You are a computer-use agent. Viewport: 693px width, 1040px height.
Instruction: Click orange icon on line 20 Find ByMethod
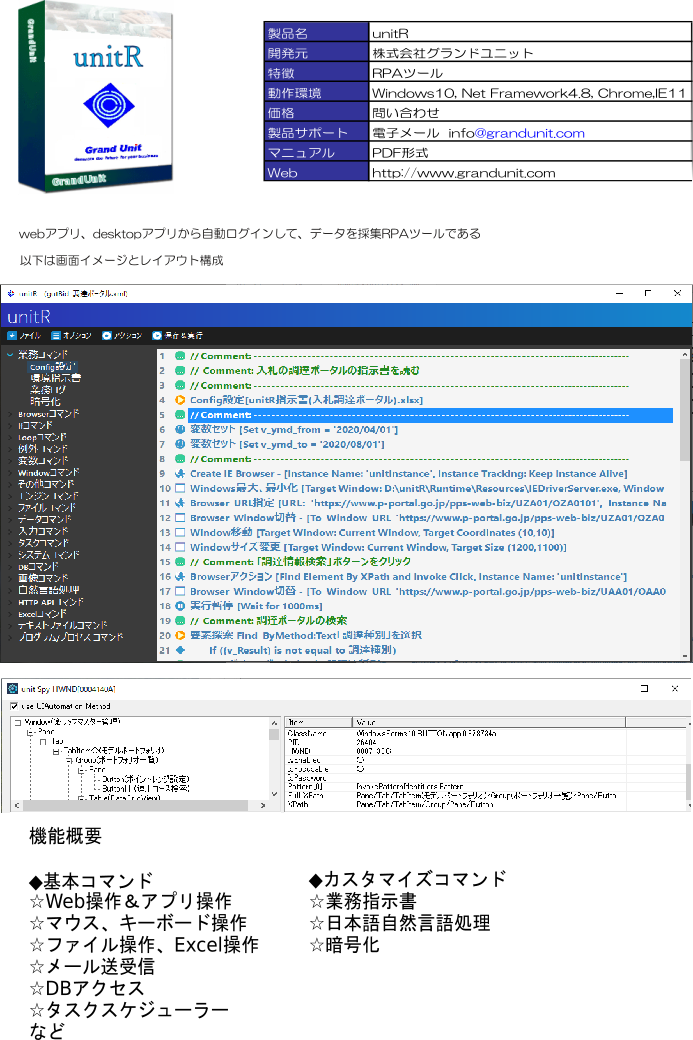coord(180,635)
